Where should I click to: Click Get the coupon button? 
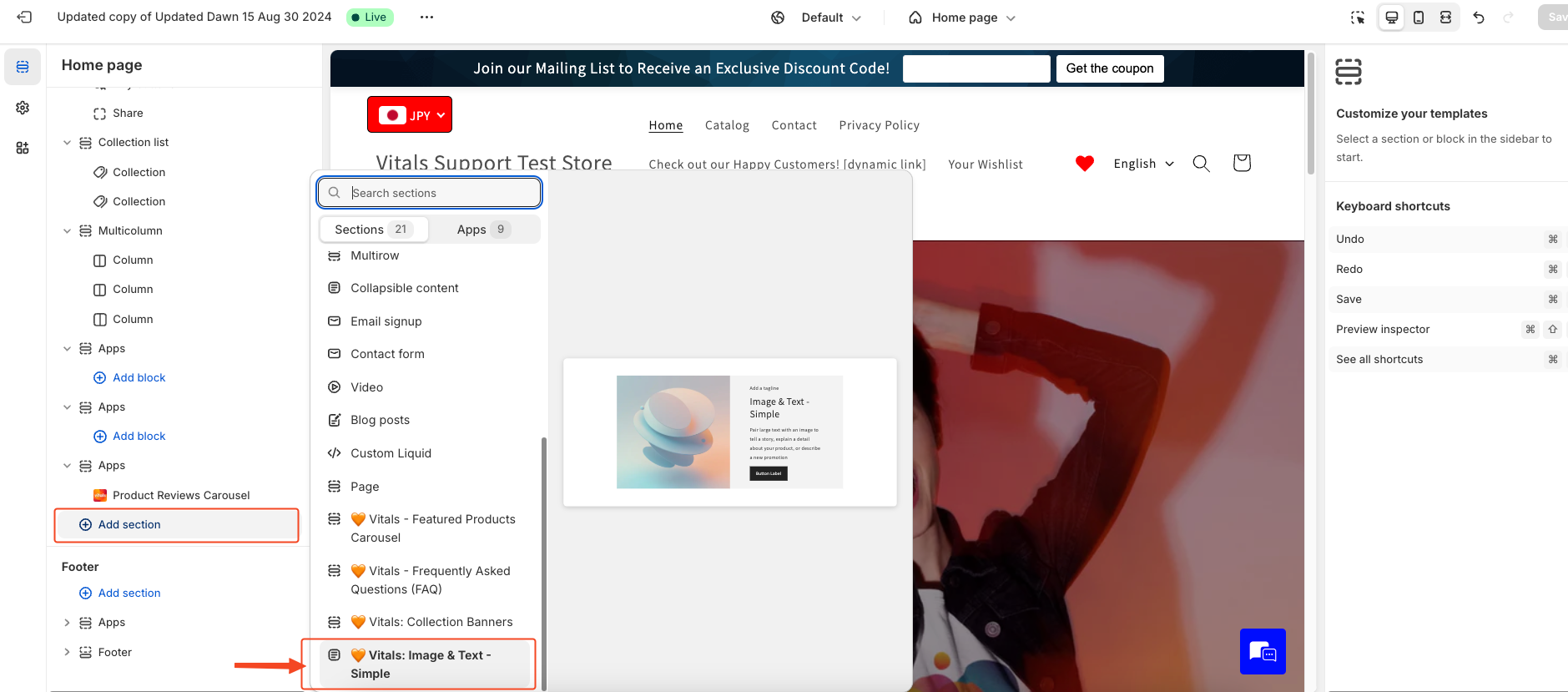1110,68
